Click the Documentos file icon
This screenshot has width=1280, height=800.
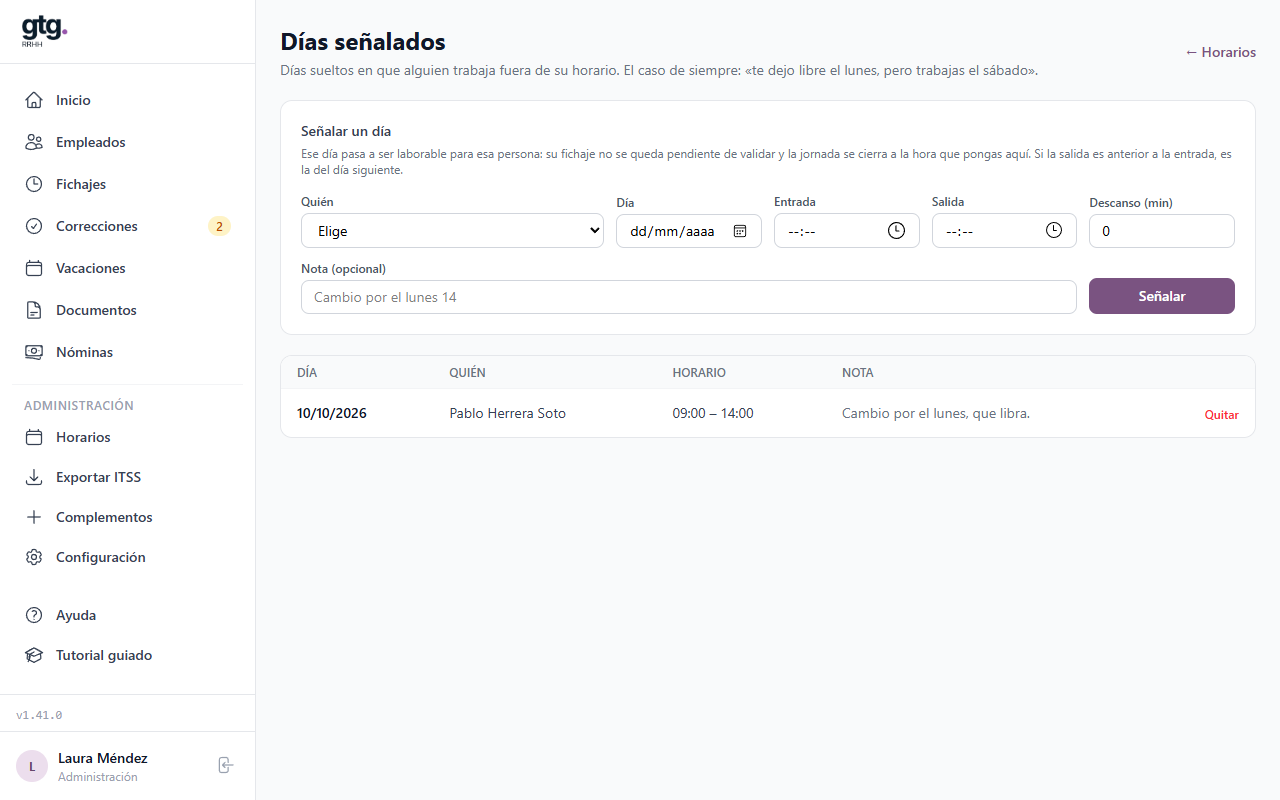(34, 310)
